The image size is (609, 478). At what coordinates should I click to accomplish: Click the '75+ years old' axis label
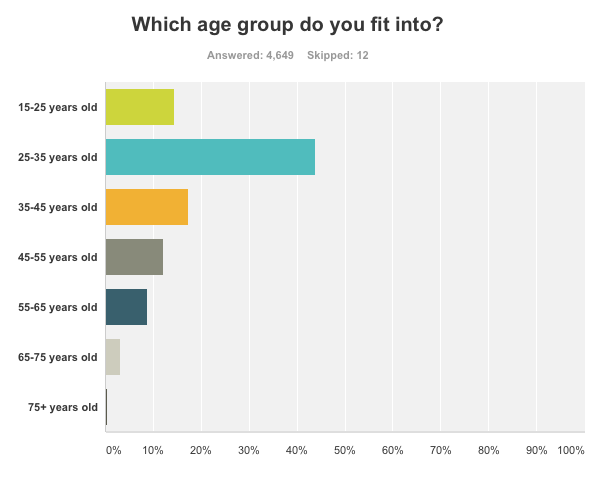point(62,407)
